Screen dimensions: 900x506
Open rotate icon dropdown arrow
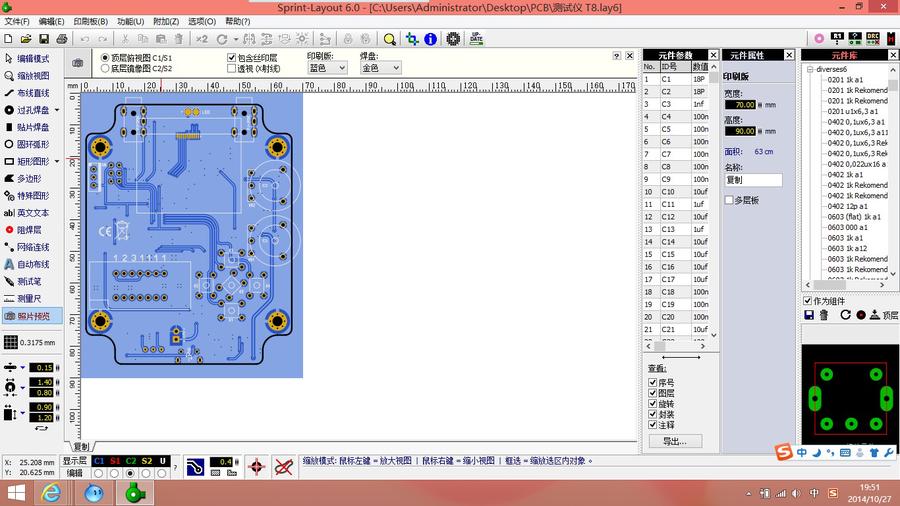point(235,40)
